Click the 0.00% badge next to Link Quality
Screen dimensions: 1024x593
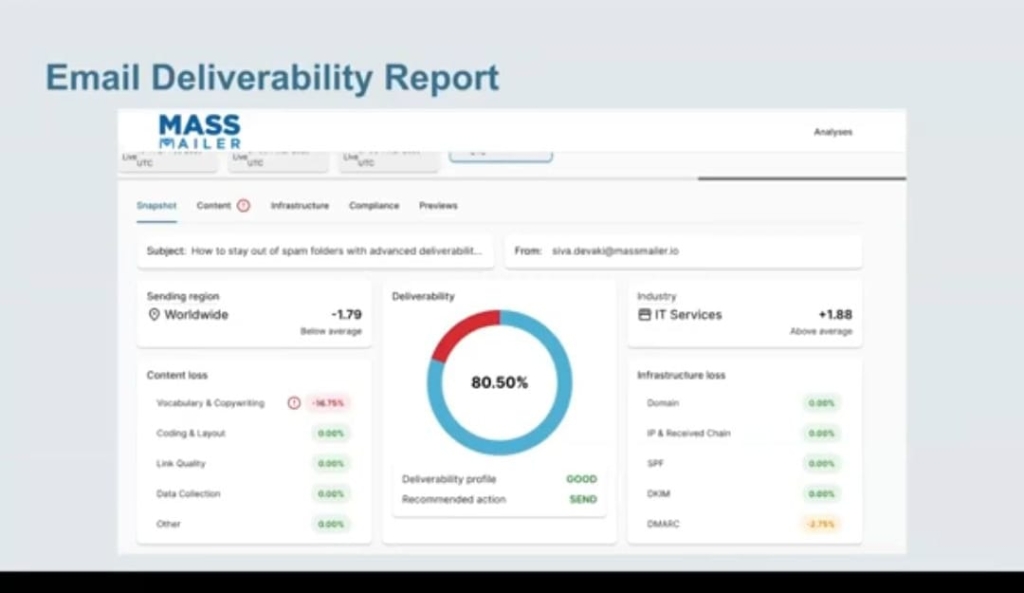point(332,463)
